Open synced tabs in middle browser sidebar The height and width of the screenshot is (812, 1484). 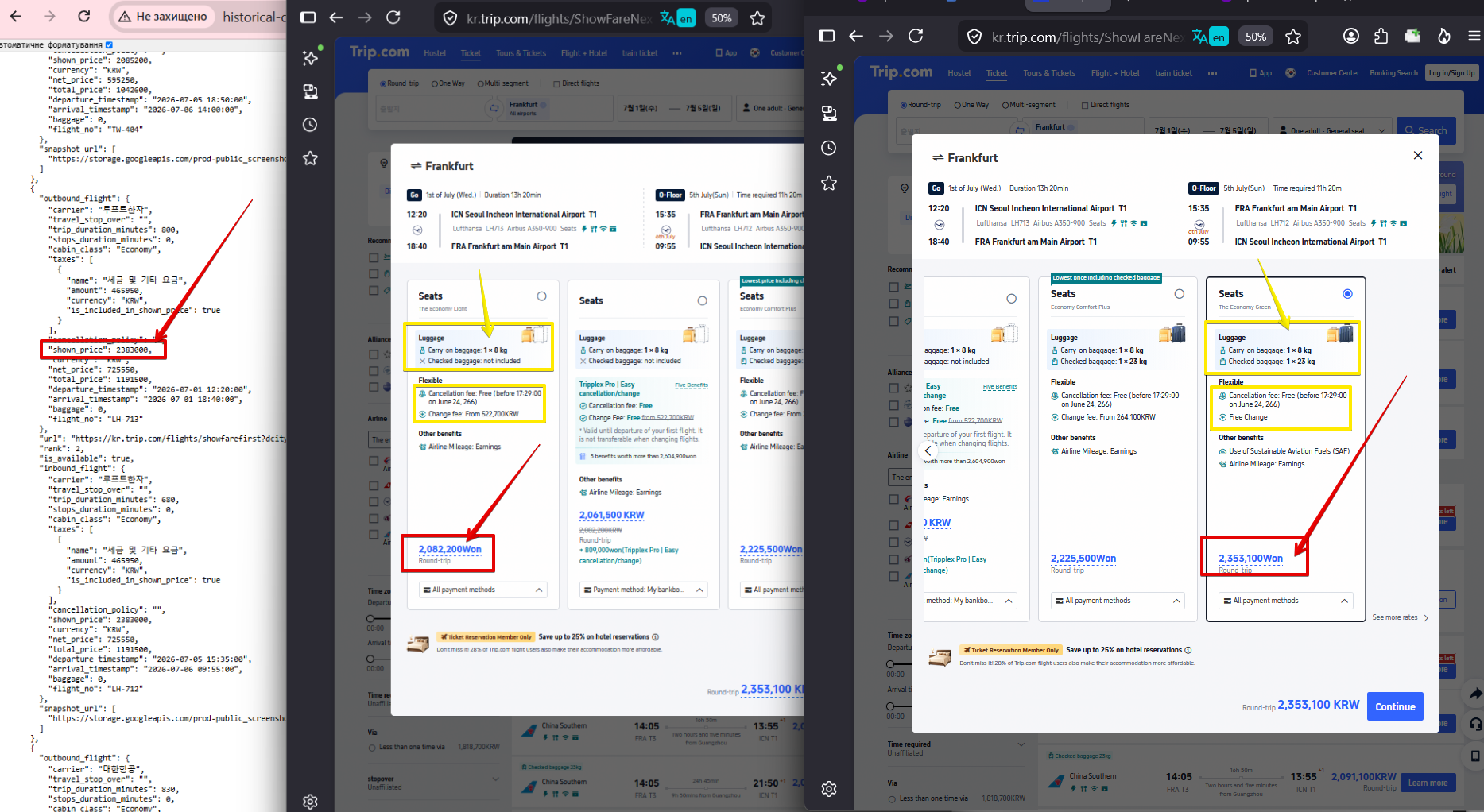tap(310, 91)
